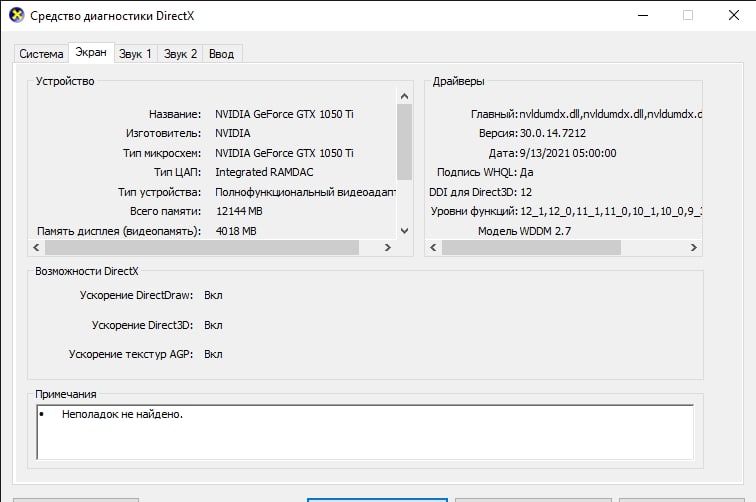The width and height of the screenshot is (756, 502).
Task: Click down arrow of Устройство vertical scrollbar
Action: 405,231
